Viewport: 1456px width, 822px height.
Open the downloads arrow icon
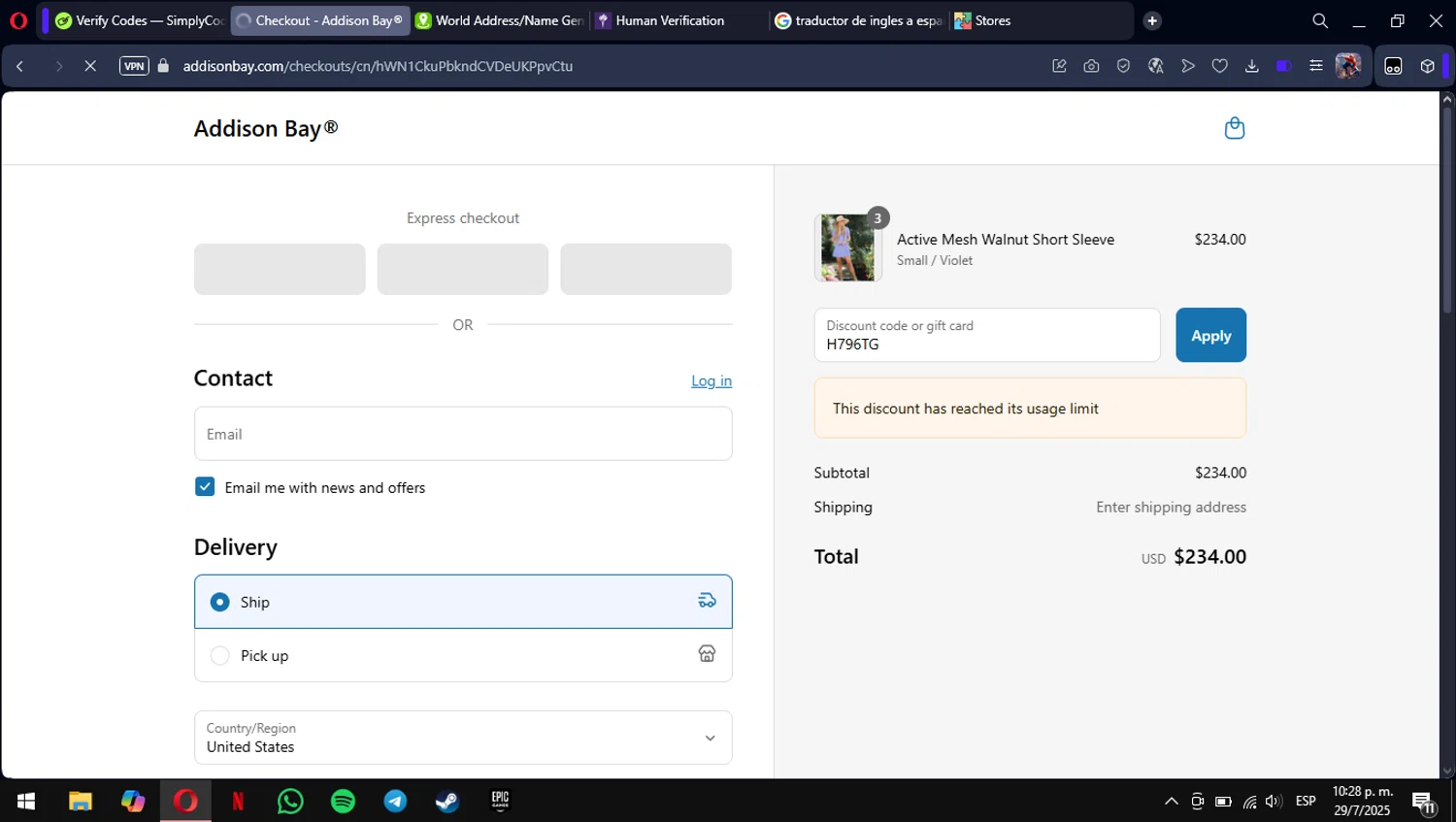[1251, 66]
